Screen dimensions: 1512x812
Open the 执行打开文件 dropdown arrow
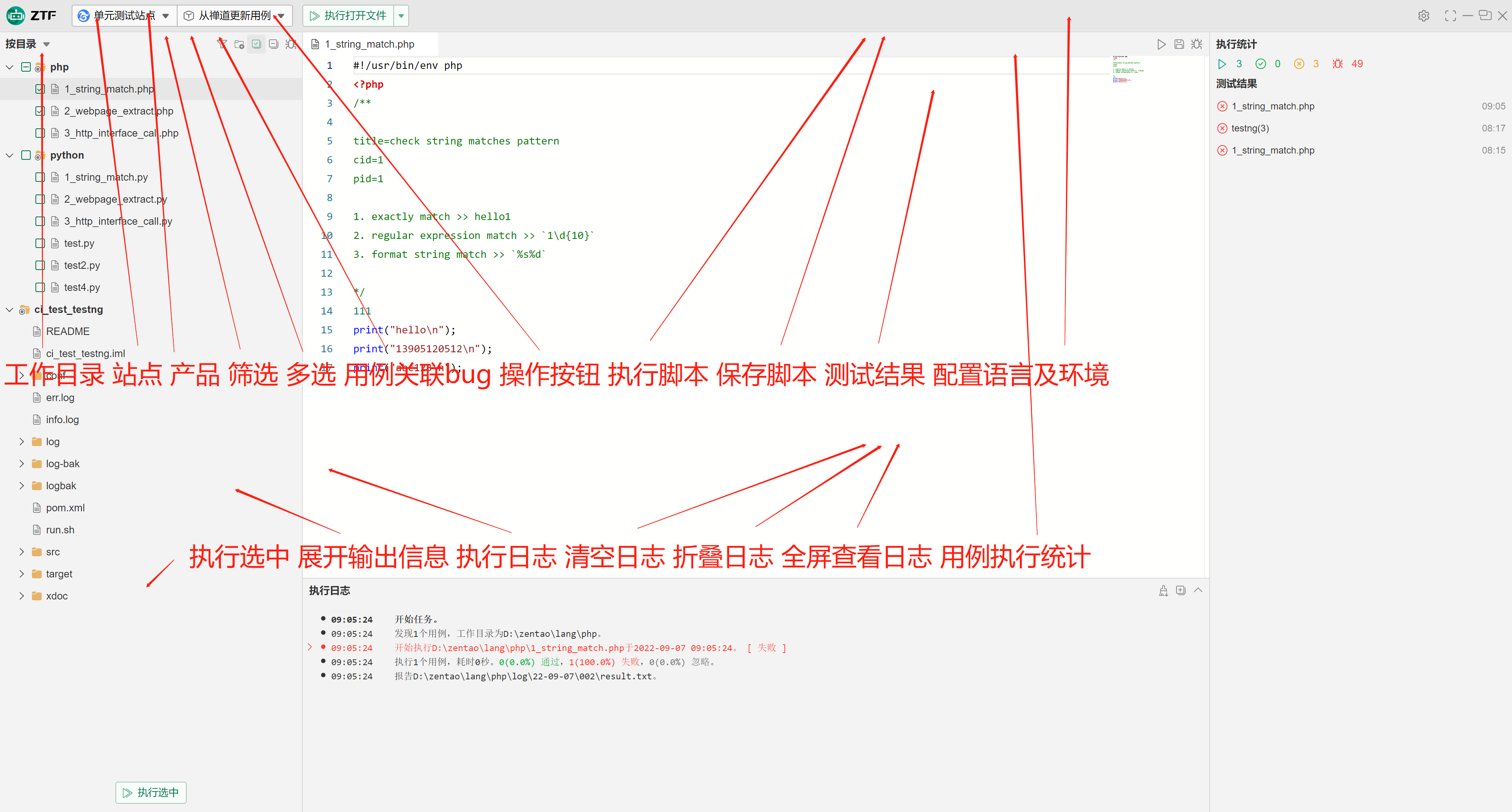pos(402,16)
